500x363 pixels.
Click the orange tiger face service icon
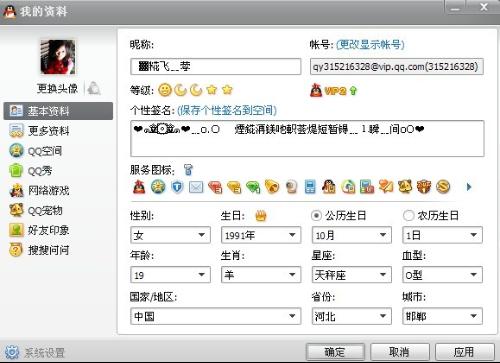pyautogui.click(x=424, y=187)
